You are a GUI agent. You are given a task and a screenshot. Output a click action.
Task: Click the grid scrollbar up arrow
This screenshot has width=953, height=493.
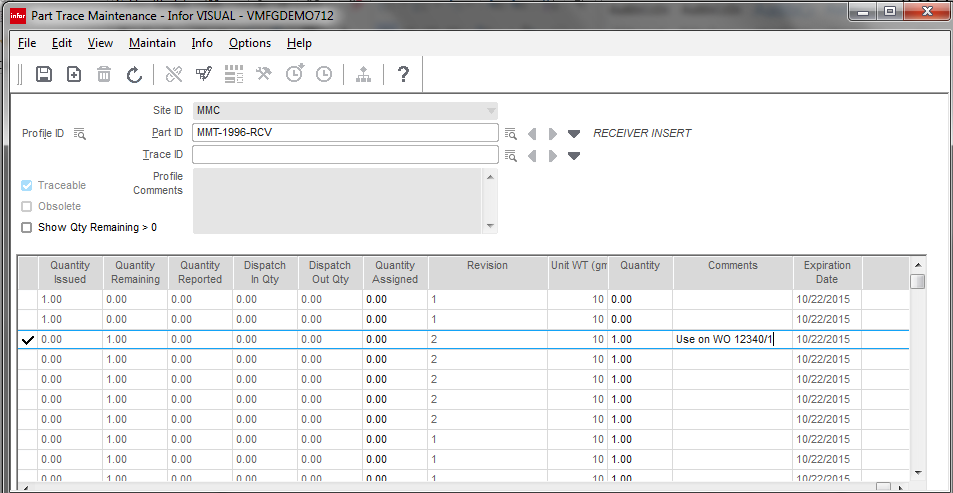click(x=918, y=264)
